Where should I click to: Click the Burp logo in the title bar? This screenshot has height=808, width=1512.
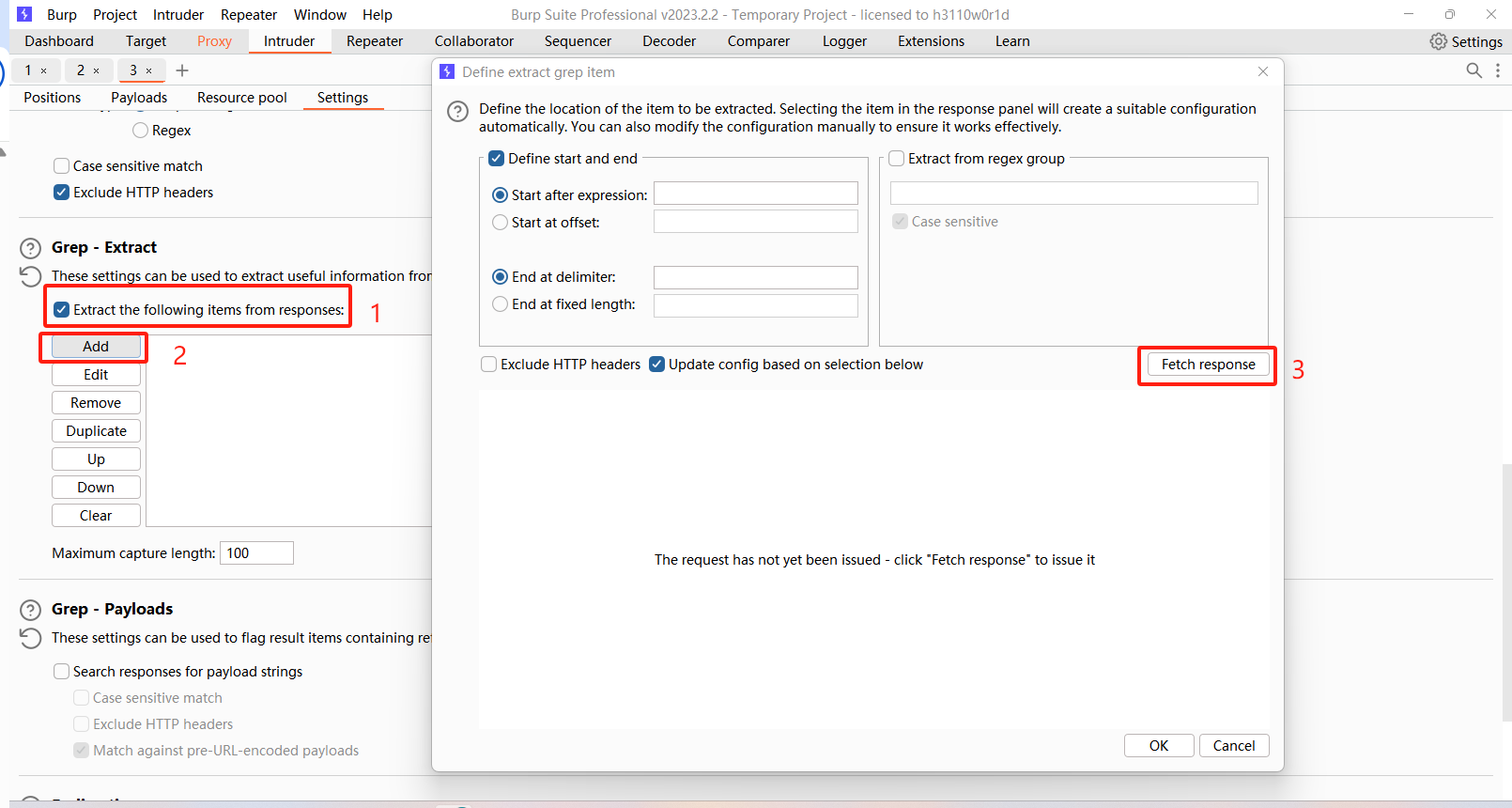[24, 14]
